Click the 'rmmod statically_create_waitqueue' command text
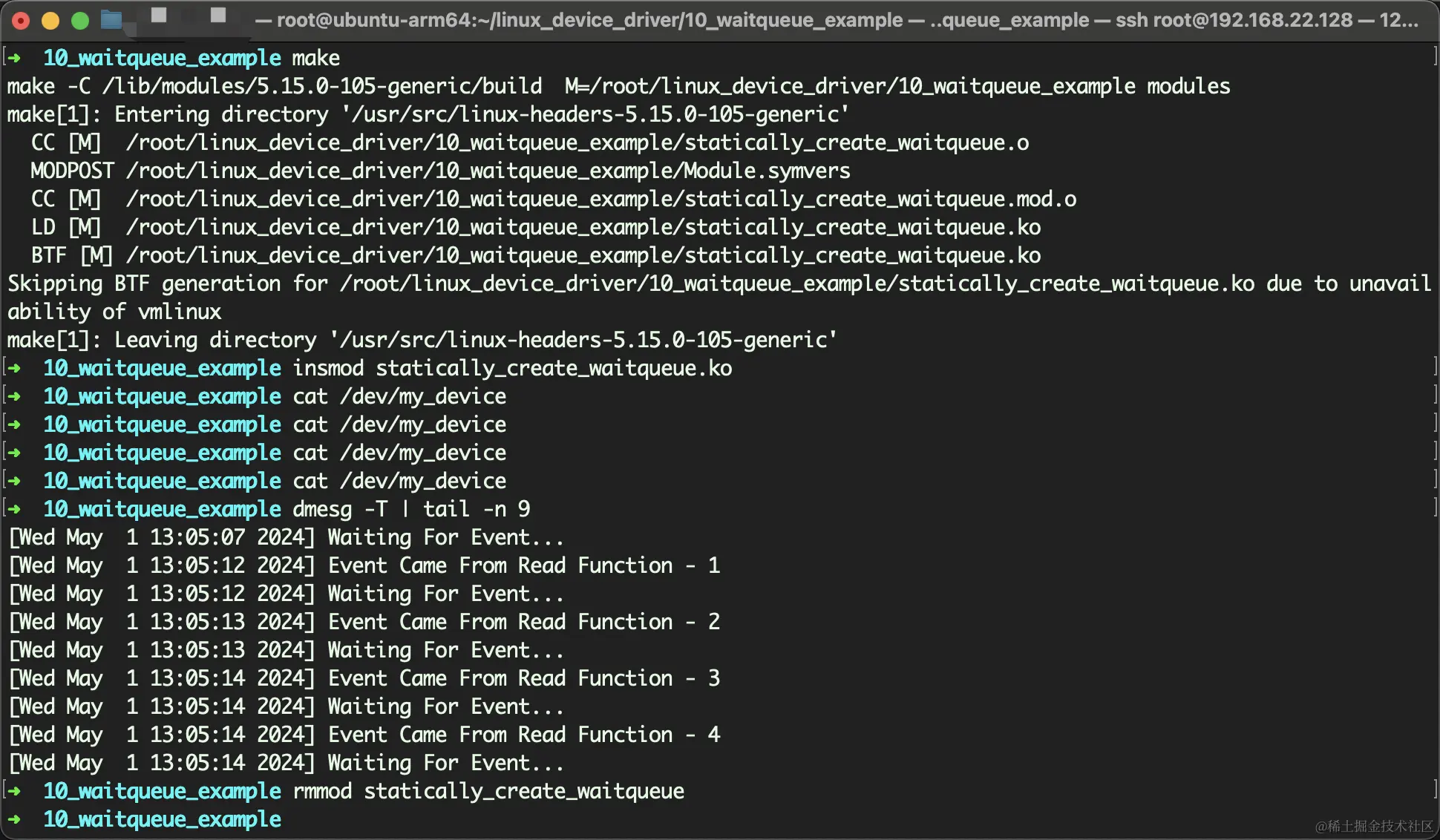The height and width of the screenshot is (840, 1440). (488, 791)
